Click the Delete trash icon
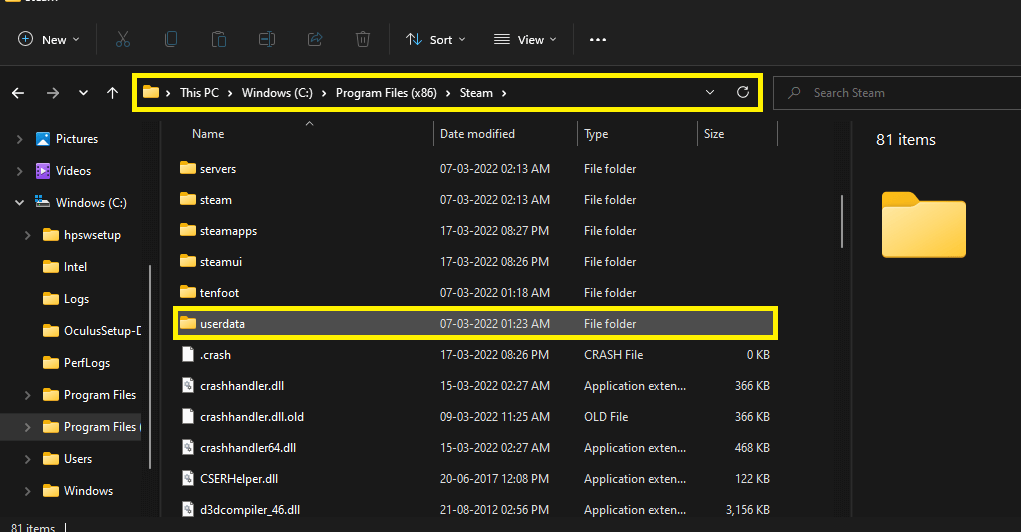The image size is (1021, 532). pos(363,40)
